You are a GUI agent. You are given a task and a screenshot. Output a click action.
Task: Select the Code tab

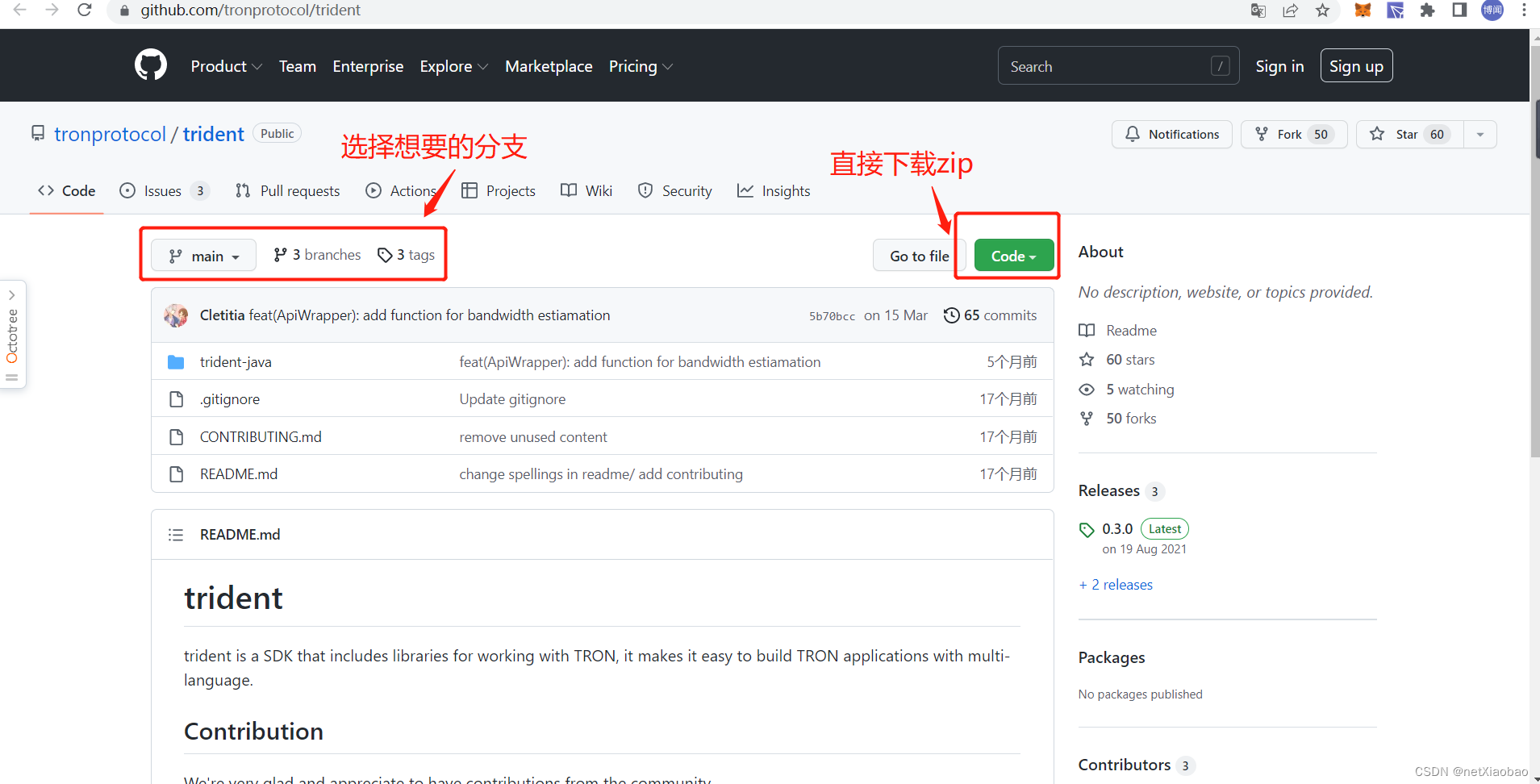[67, 191]
